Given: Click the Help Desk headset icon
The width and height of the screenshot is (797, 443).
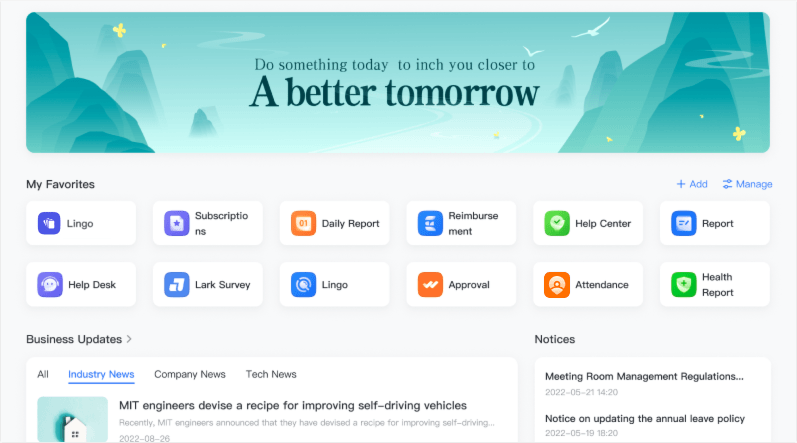Looking at the screenshot, I should coord(50,284).
